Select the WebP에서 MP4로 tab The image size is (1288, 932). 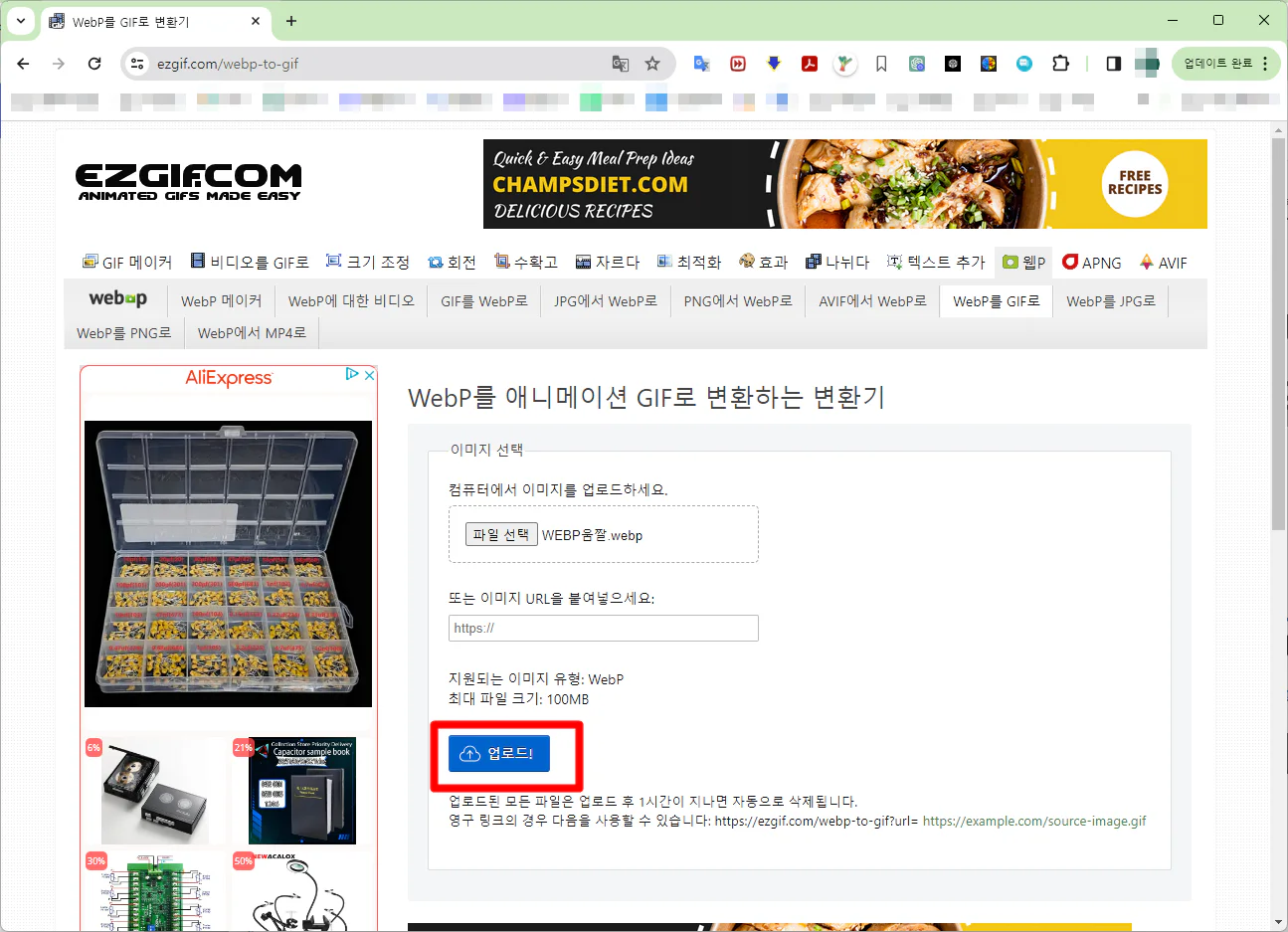pyautogui.click(x=252, y=333)
